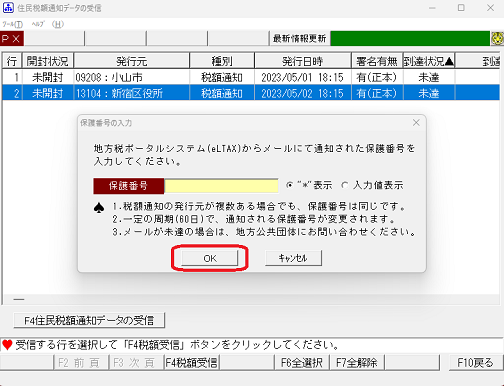Sort by the 到達状況 column header
504x386 pixels.
click(x=429, y=61)
